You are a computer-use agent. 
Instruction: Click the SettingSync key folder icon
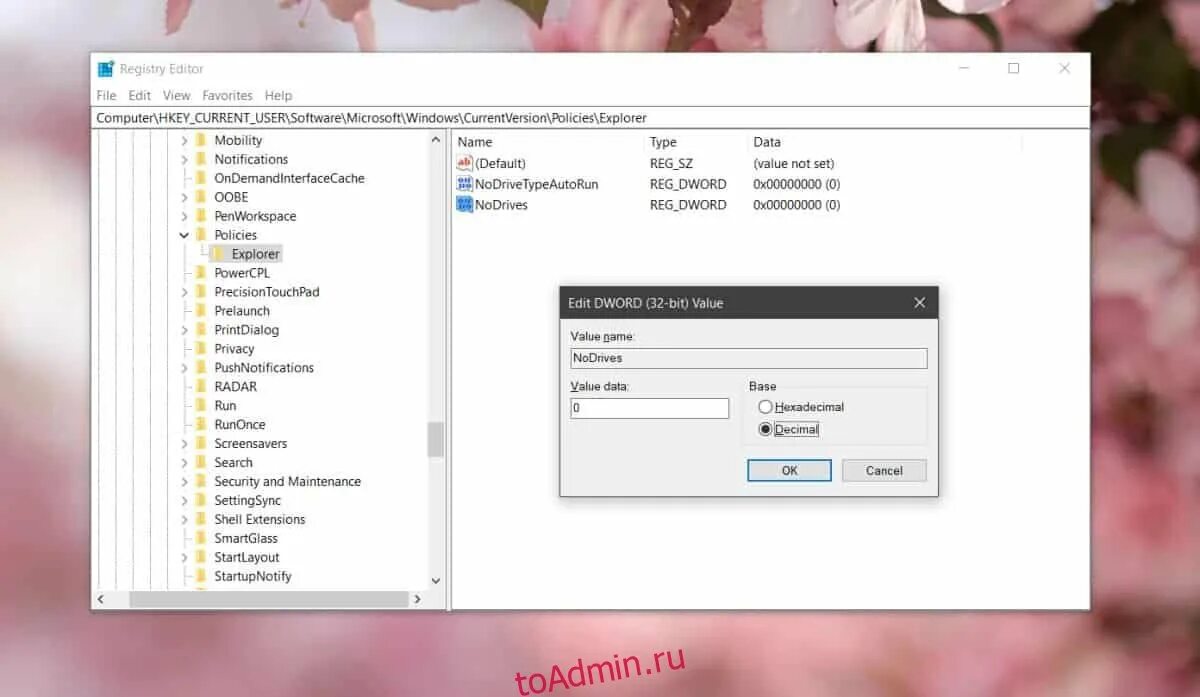(200, 500)
